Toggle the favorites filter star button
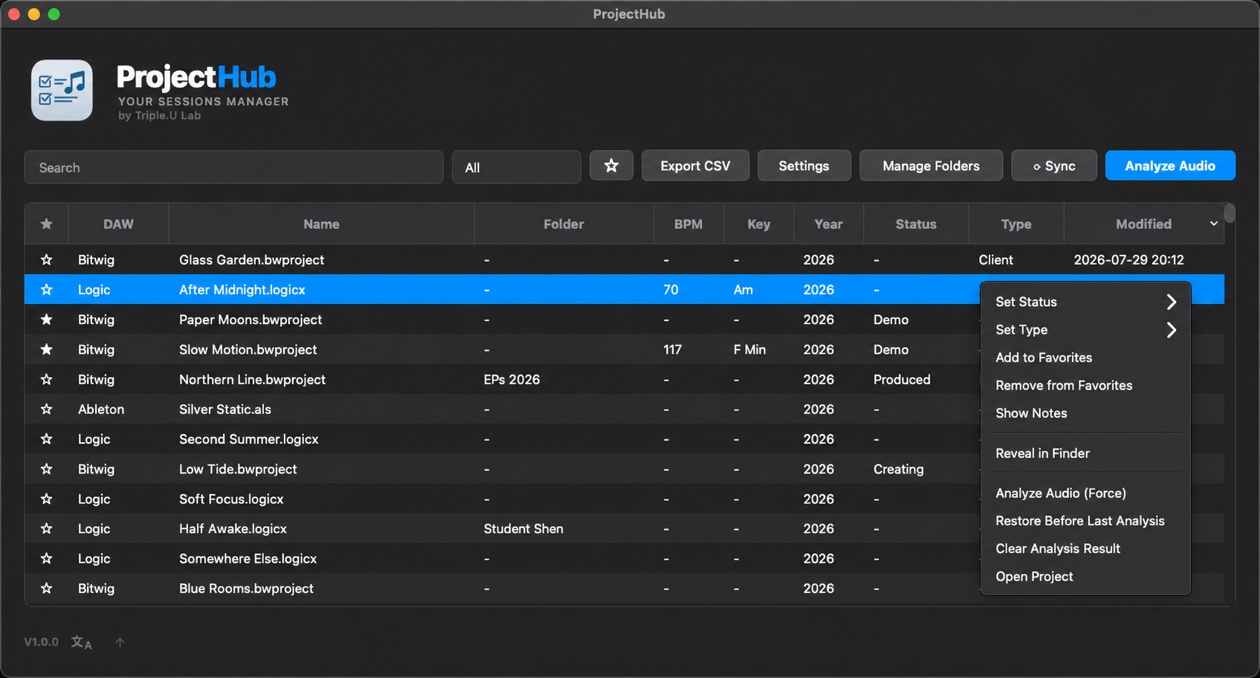The height and width of the screenshot is (678, 1260). 611,166
